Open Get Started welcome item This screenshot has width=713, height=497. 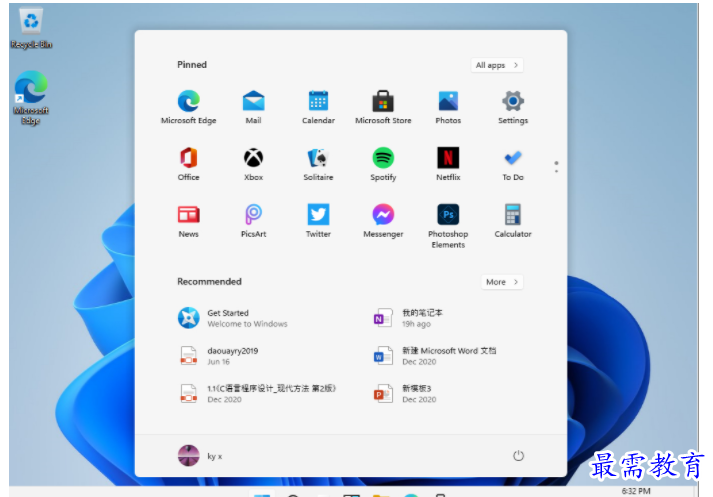tap(233, 318)
